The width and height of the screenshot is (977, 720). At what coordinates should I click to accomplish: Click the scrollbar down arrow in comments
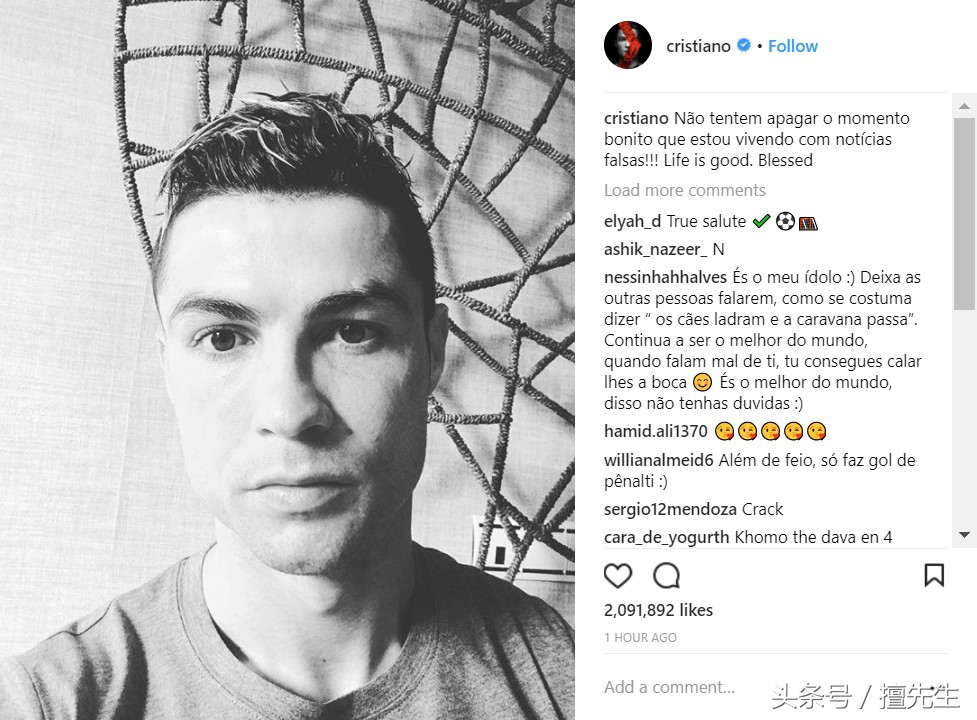pos(964,535)
